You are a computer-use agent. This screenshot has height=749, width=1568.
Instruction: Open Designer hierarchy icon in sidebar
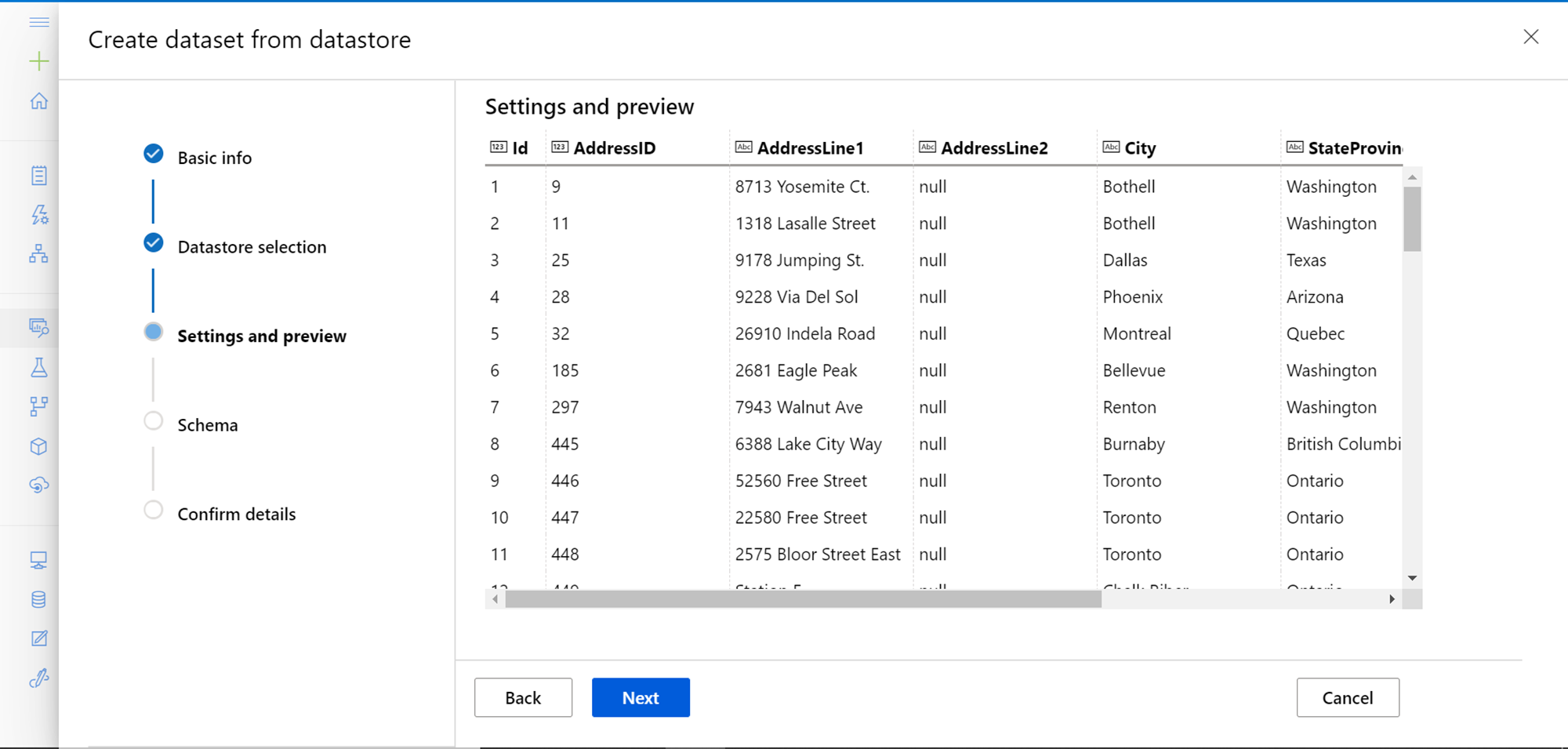click(38, 253)
